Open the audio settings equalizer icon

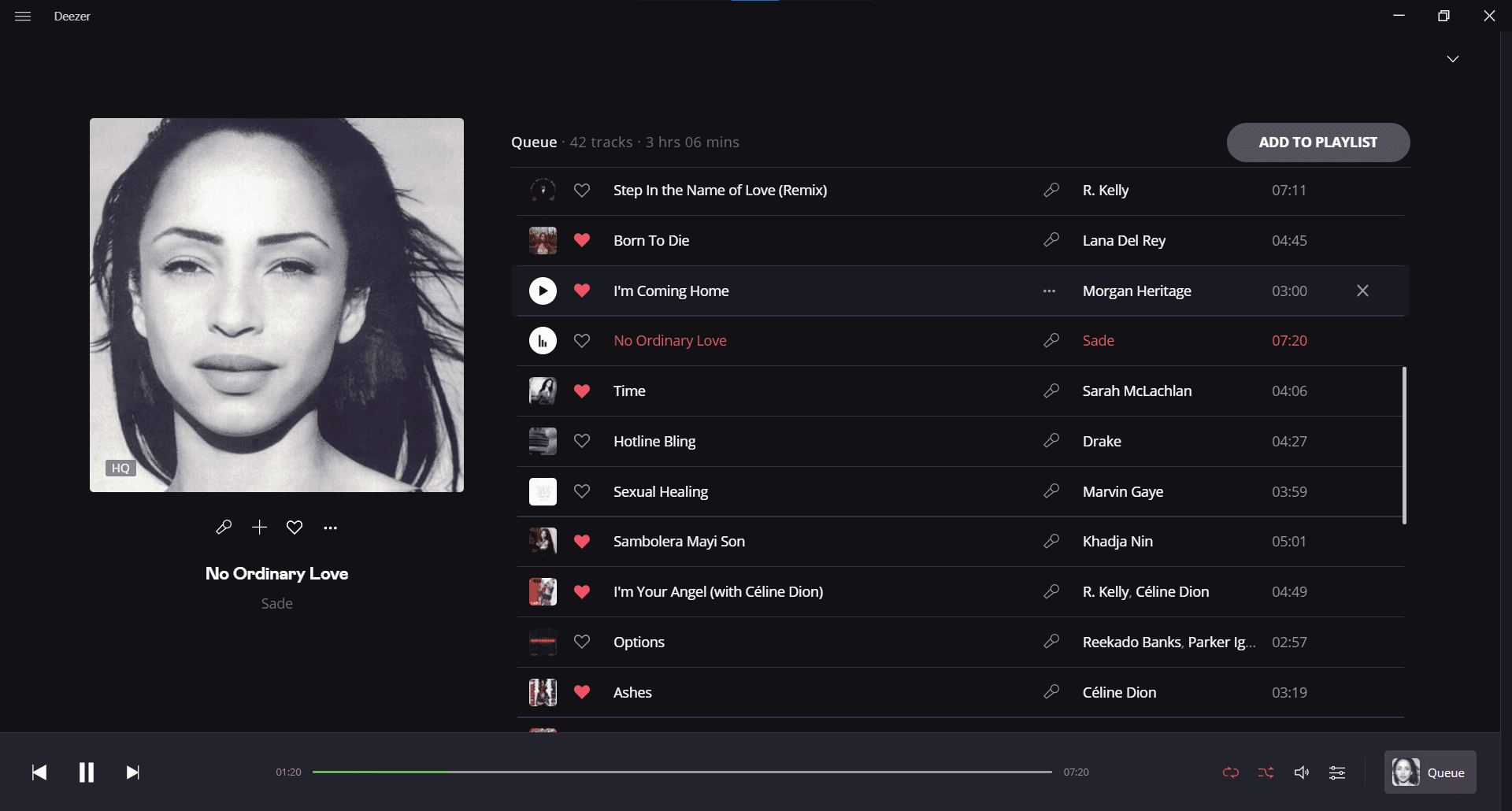click(x=1337, y=772)
